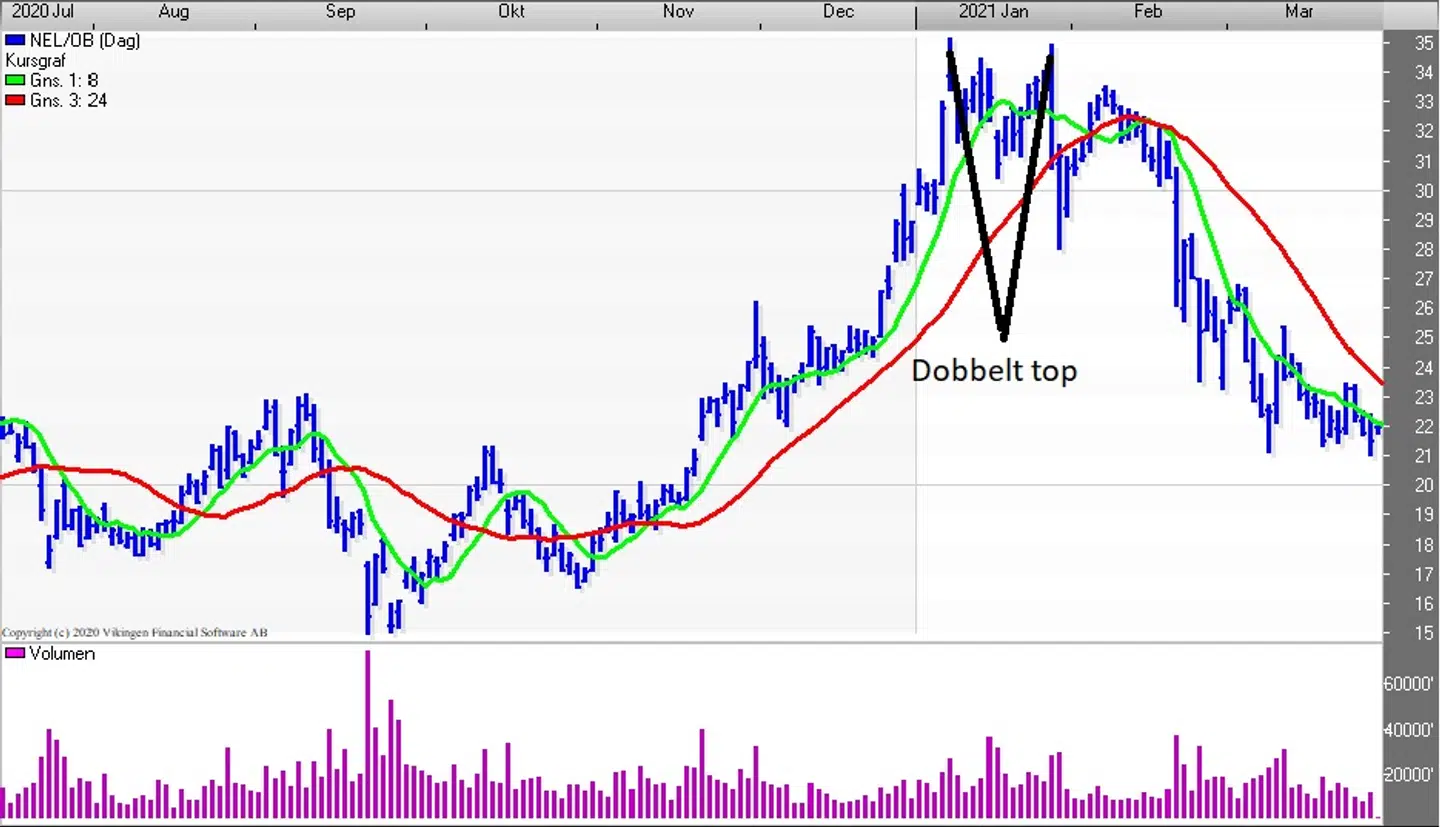Jump to the "2021 Jan" time axis label
Viewport: 1440px width, 827px height.
click(x=993, y=11)
